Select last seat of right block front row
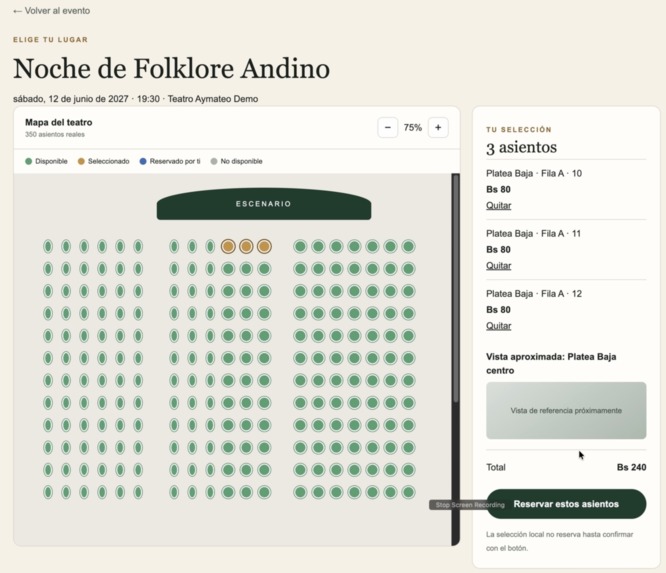 408,246
